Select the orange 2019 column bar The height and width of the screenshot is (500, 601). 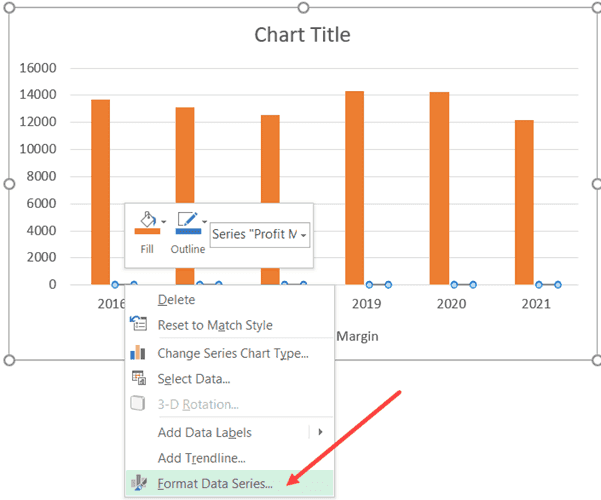(x=354, y=188)
